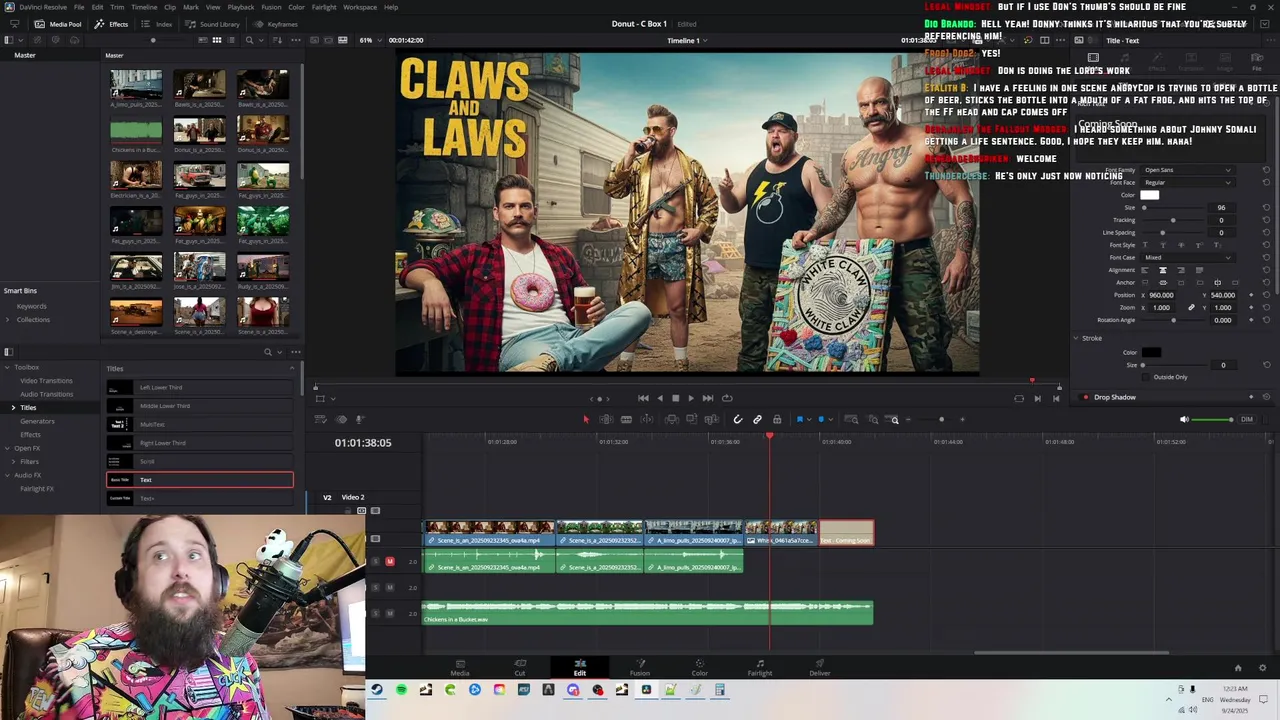This screenshot has width=1280, height=720.
Task: Select the Text title preset
Action: 200,480
